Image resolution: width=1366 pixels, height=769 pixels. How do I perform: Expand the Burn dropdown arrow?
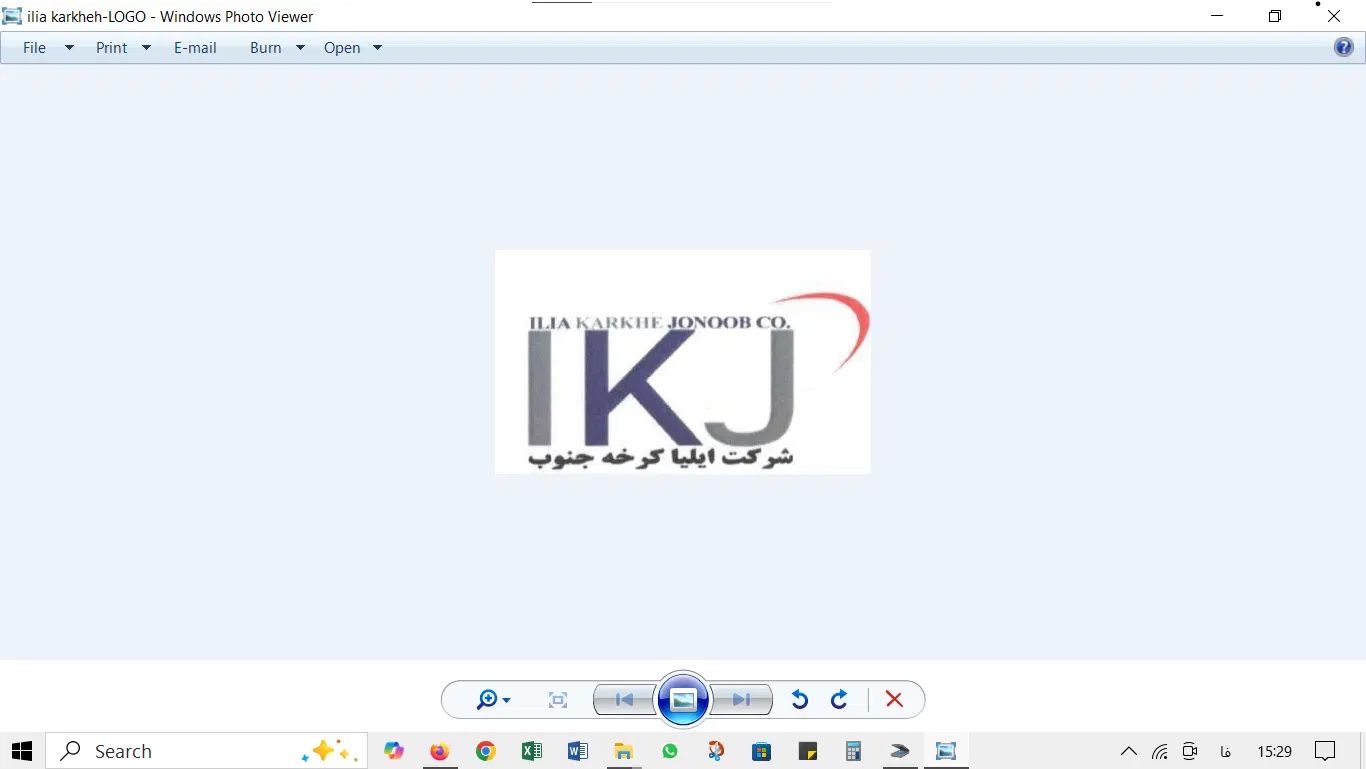click(300, 48)
